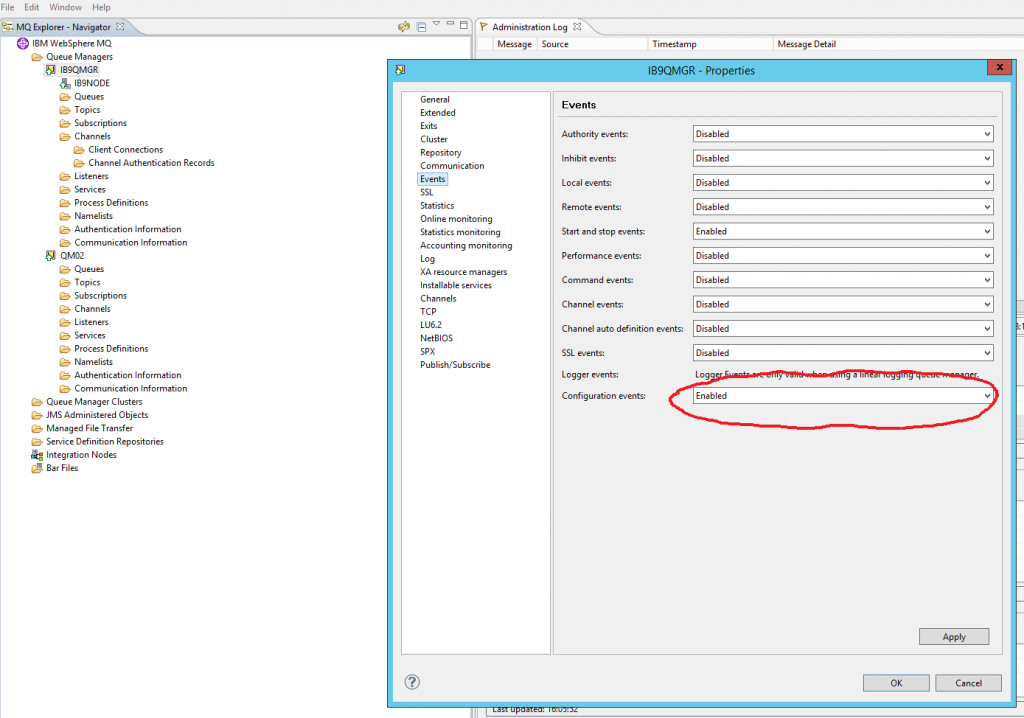This screenshot has height=718, width=1024.
Task: Select Queues under IB9QMGR in Navigator
Action: click(x=89, y=97)
